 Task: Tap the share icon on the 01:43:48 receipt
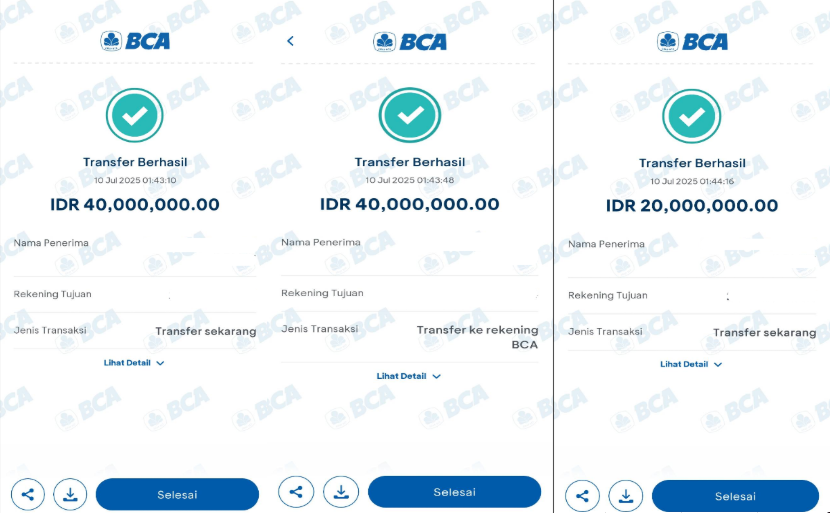[296, 492]
